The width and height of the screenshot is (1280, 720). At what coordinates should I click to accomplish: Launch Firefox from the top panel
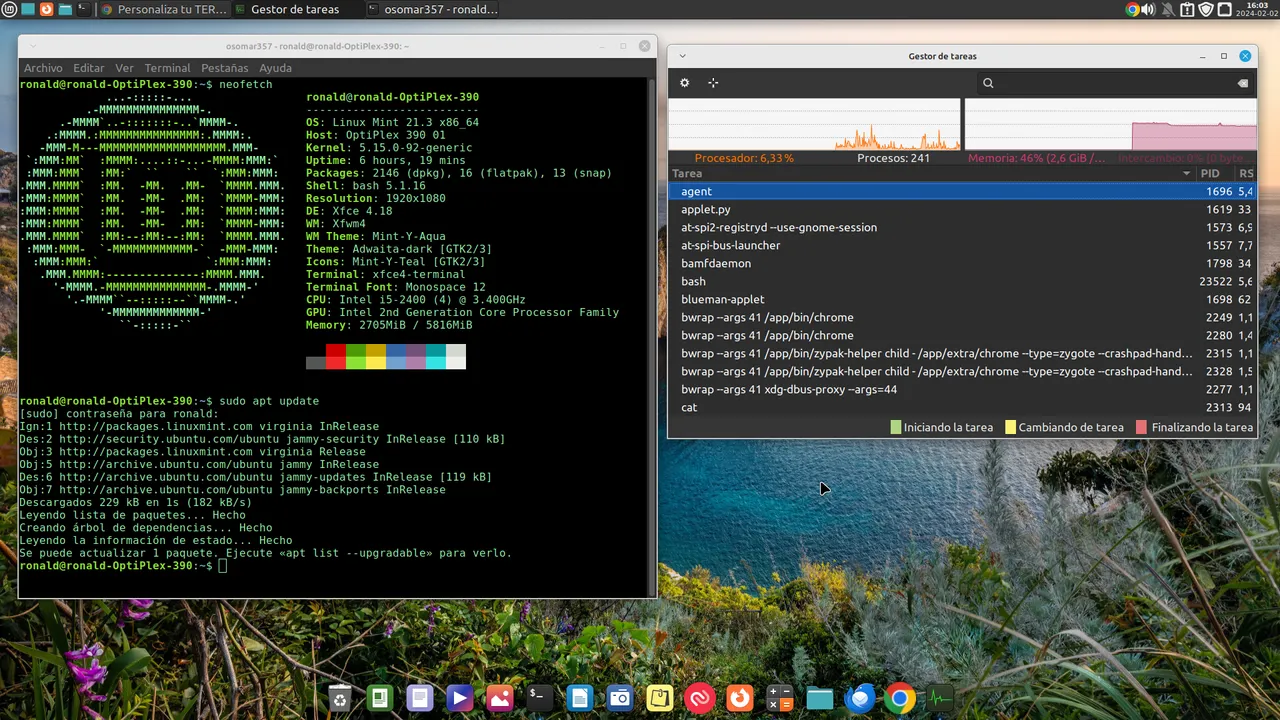click(46, 9)
